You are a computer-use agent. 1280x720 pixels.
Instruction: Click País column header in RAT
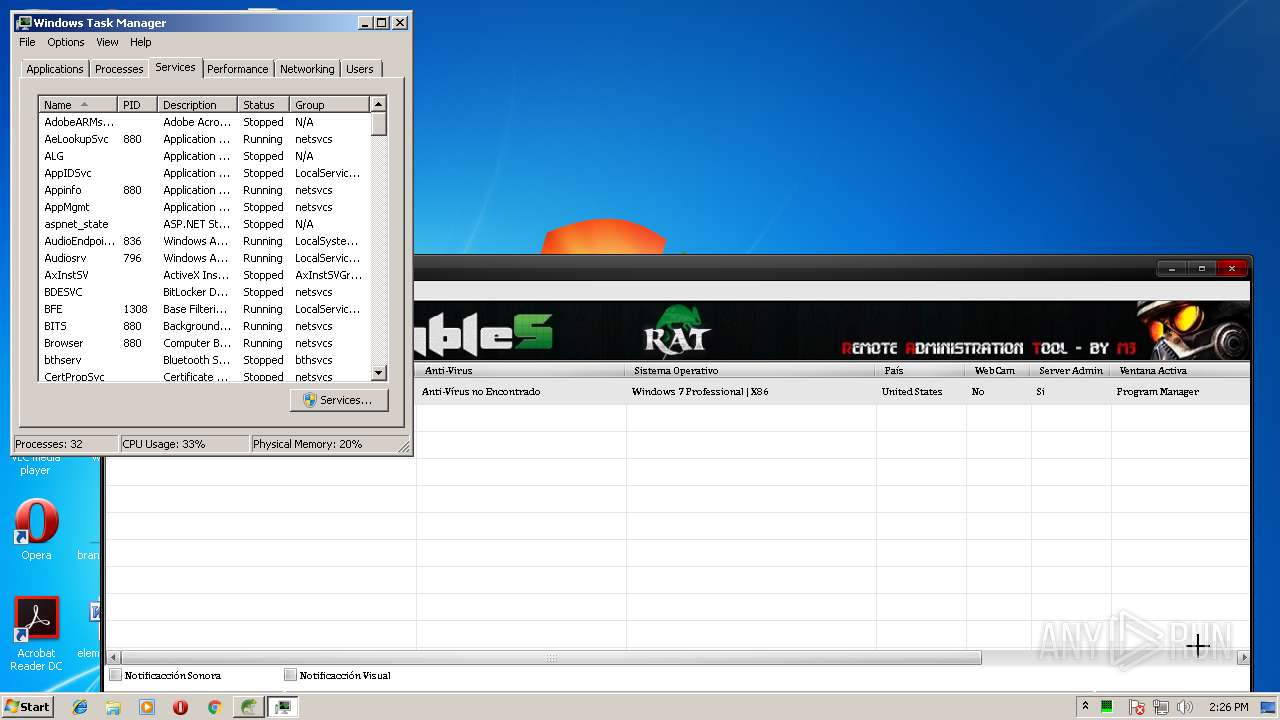[x=921, y=370]
